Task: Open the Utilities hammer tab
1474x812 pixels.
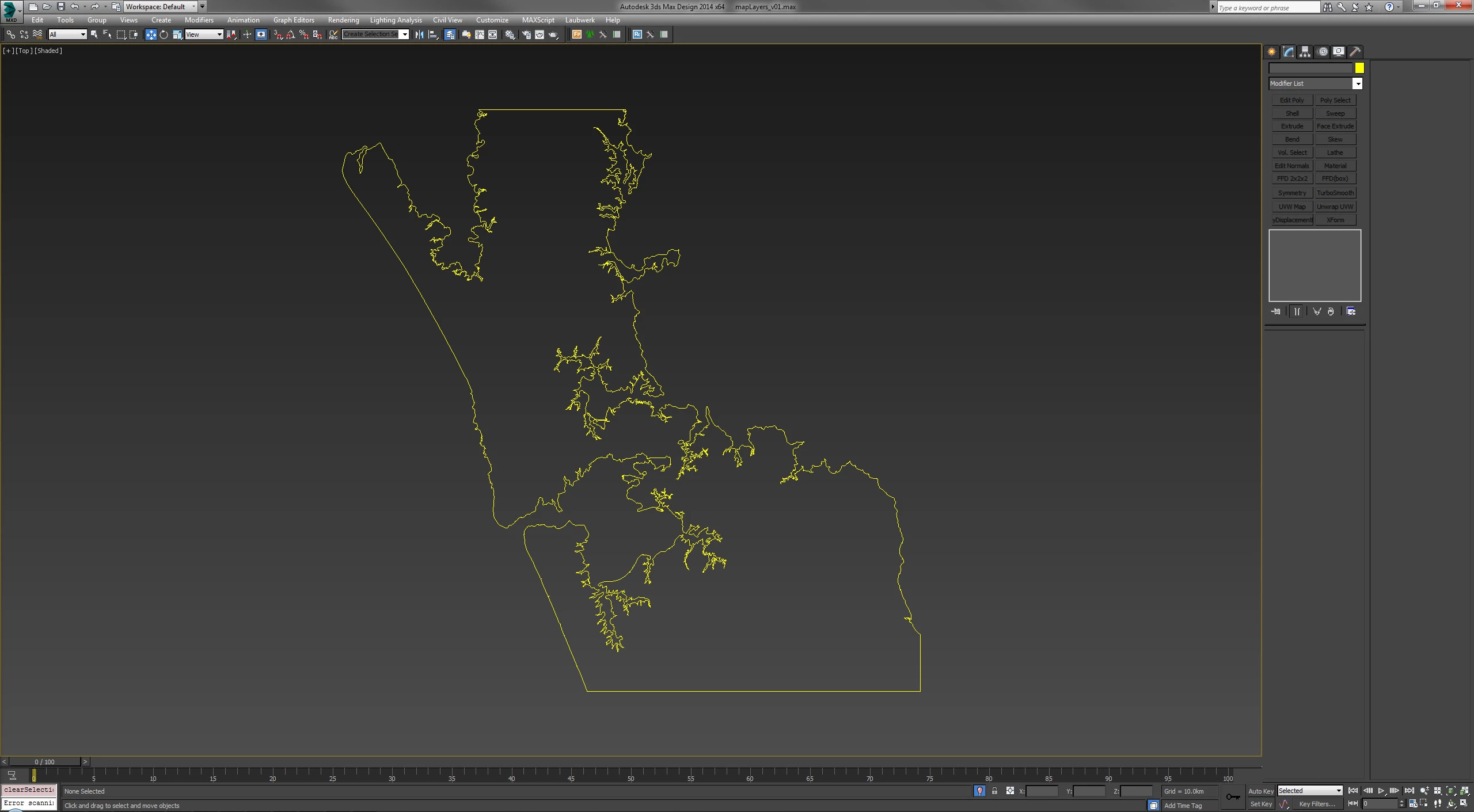Action: coord(1355,52)
